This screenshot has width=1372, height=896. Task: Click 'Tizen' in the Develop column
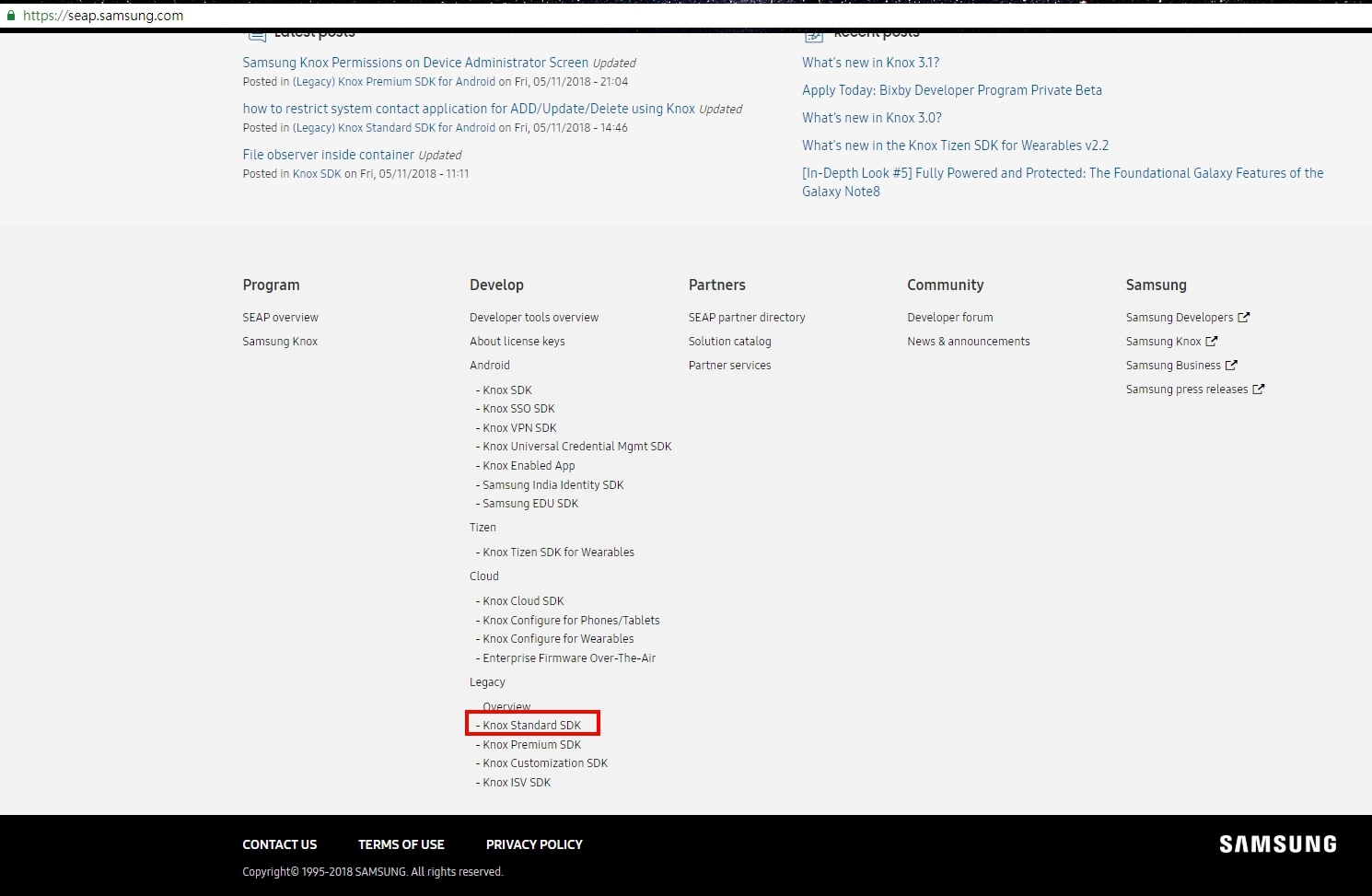pyautogui.click(x=483, y=528)
